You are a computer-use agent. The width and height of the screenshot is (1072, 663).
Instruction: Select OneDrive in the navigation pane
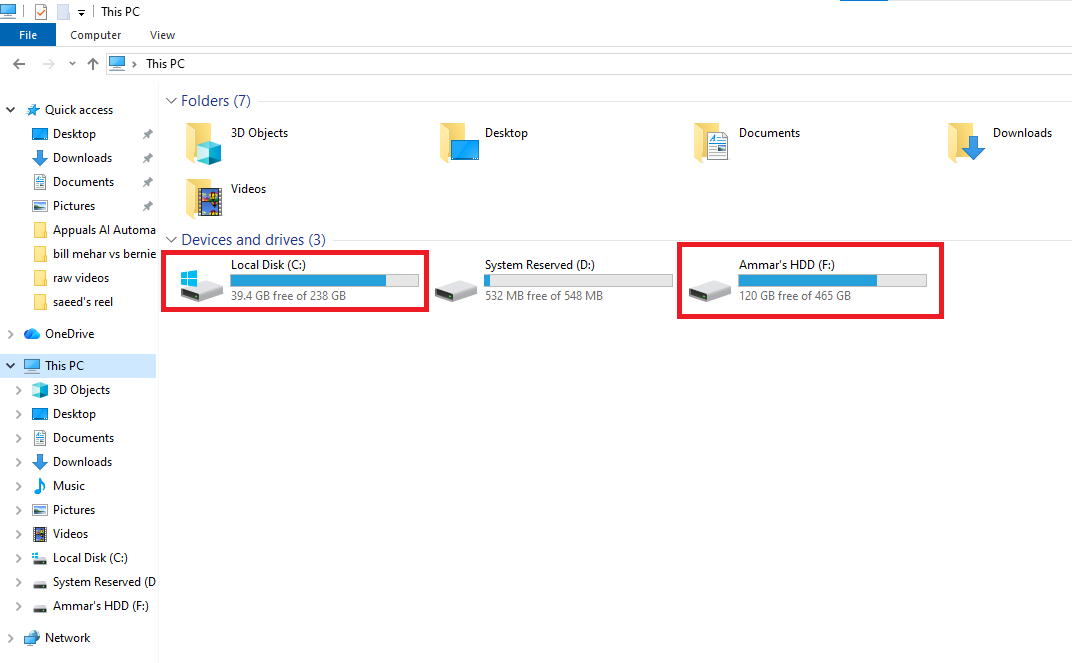click(69, 334)
